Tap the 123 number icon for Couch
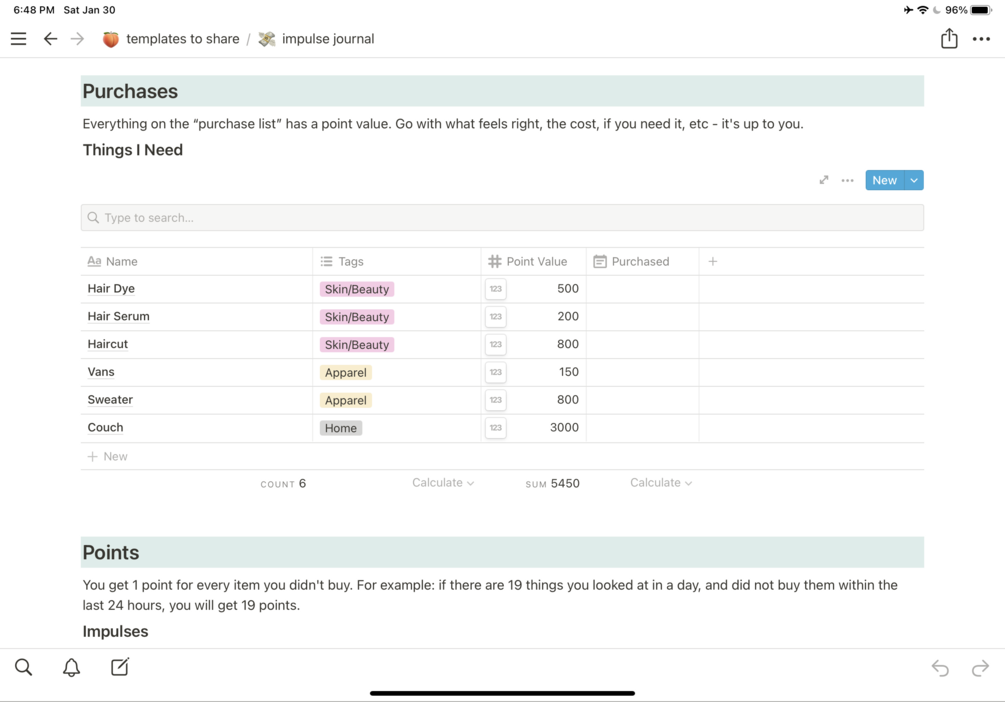 [x=495, y=428]
